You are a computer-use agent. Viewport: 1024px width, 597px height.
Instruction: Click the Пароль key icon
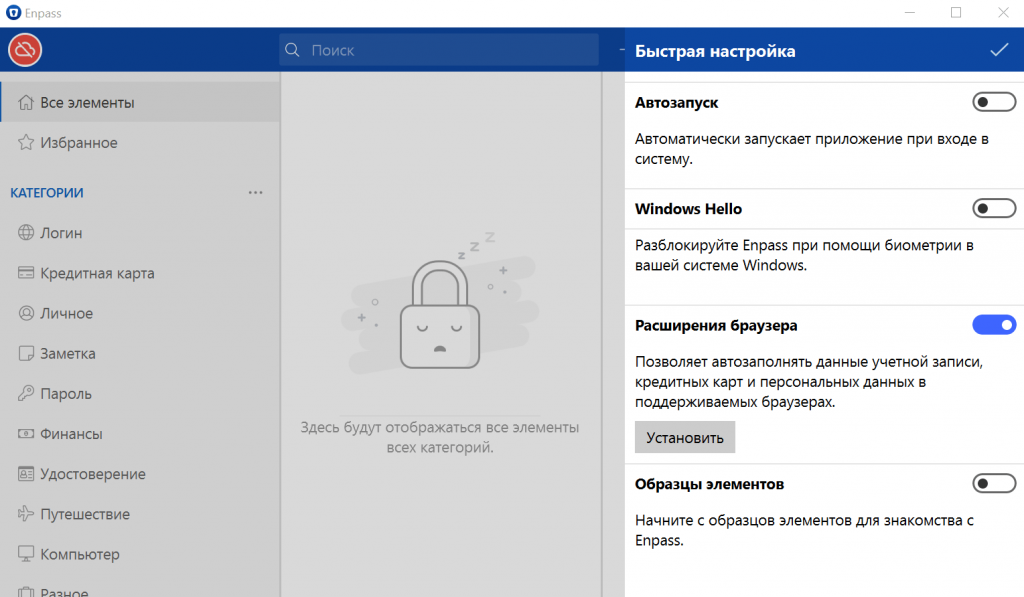coord(26,393)
